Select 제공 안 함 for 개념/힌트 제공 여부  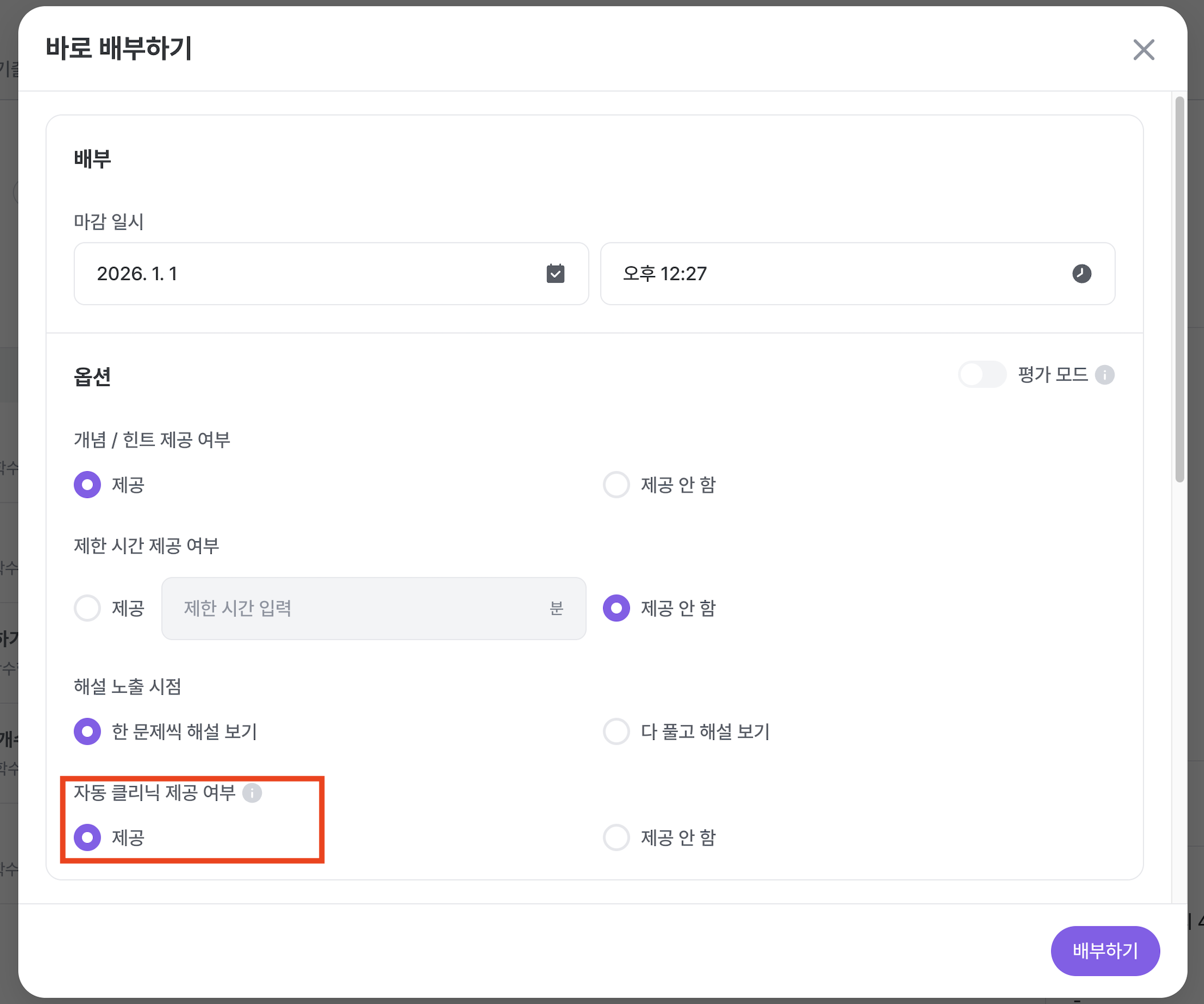point(616,485)
